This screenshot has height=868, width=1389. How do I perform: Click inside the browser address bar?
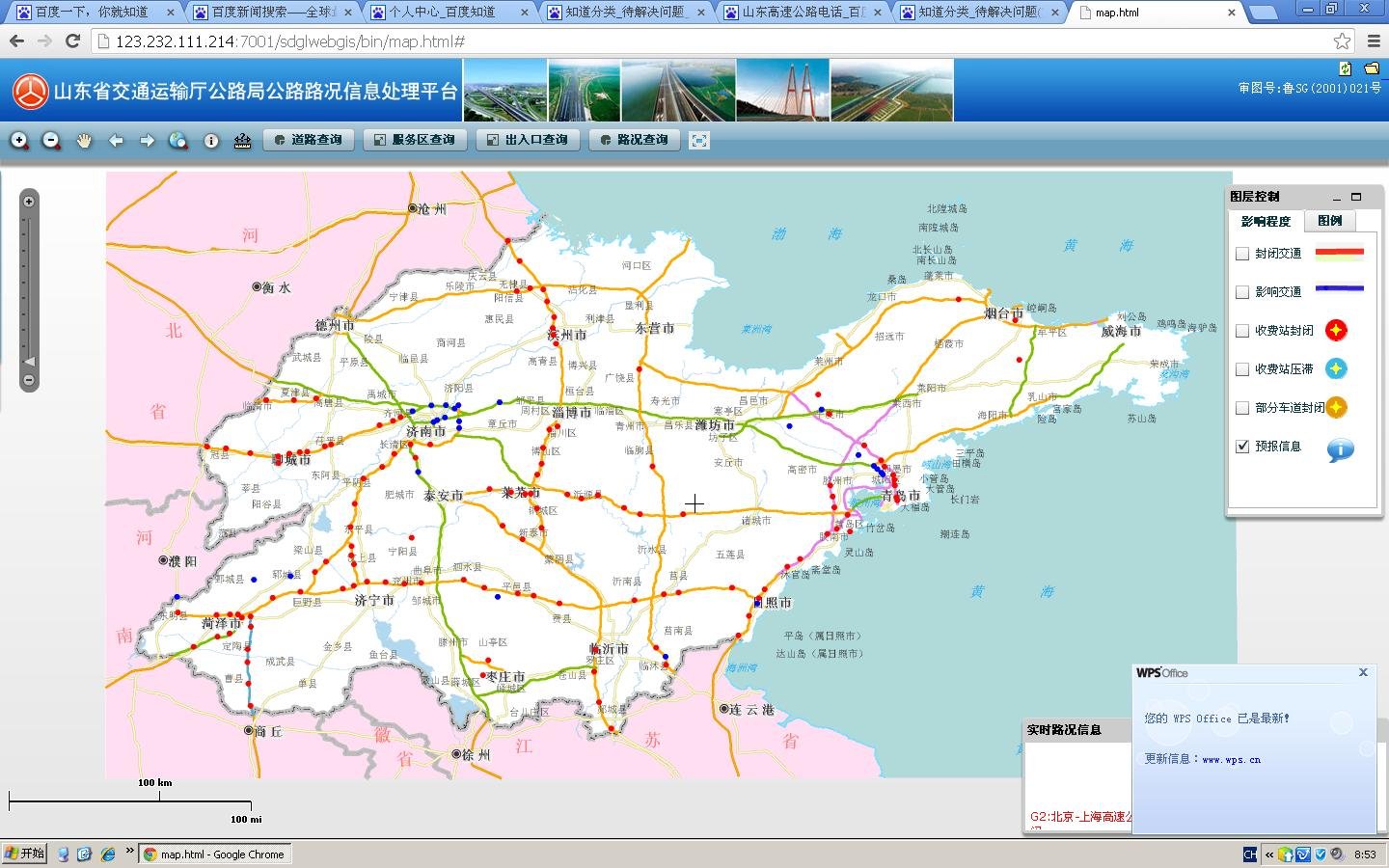[x=386, y=41]
